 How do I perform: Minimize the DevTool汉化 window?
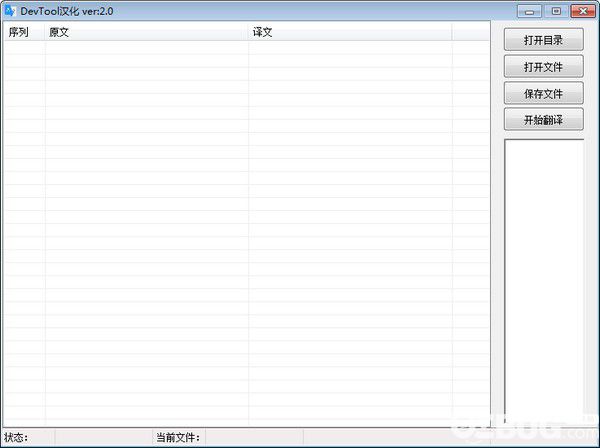point(529,11)
